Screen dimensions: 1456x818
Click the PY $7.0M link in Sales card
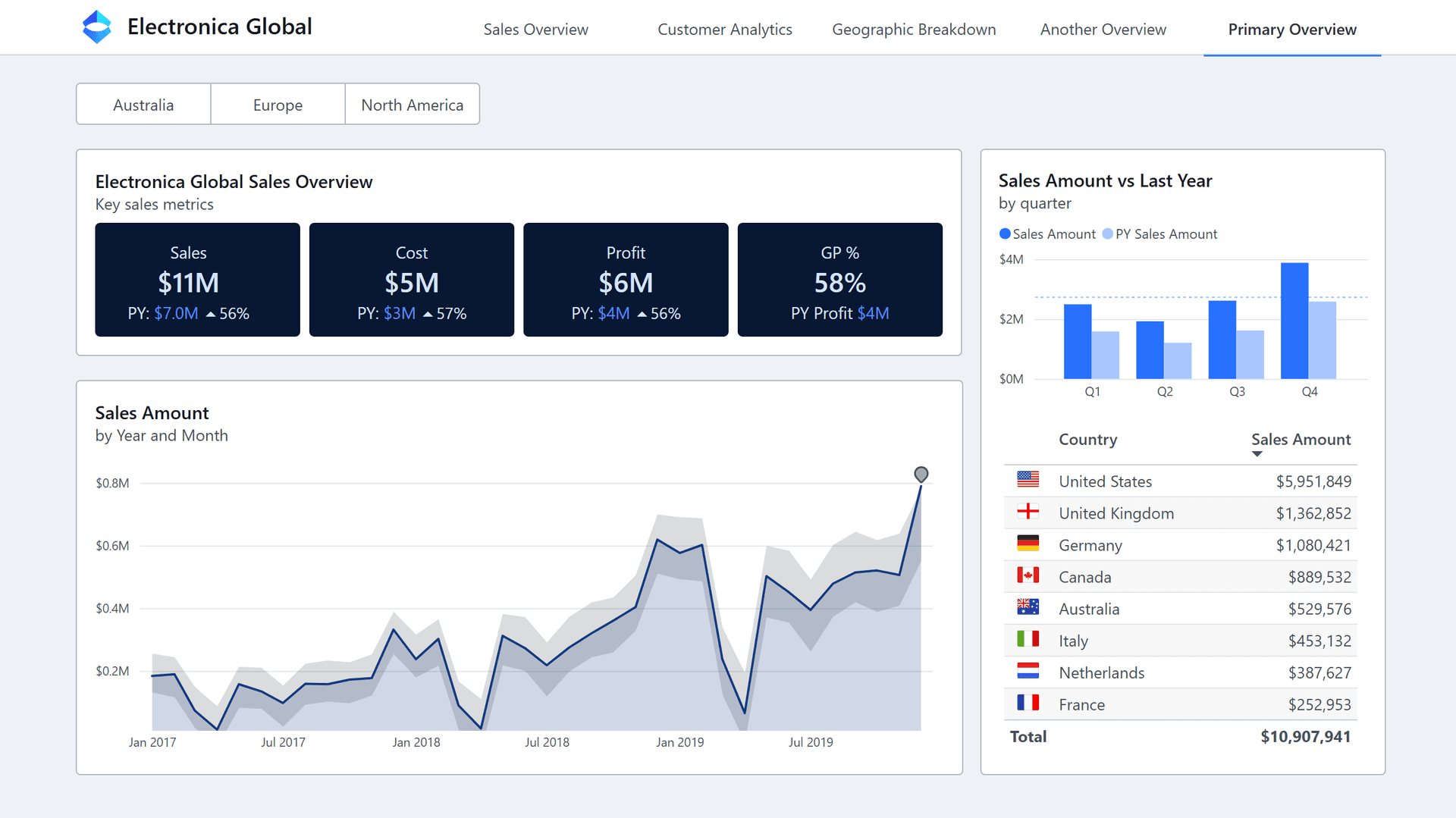(x=175, y=312)
